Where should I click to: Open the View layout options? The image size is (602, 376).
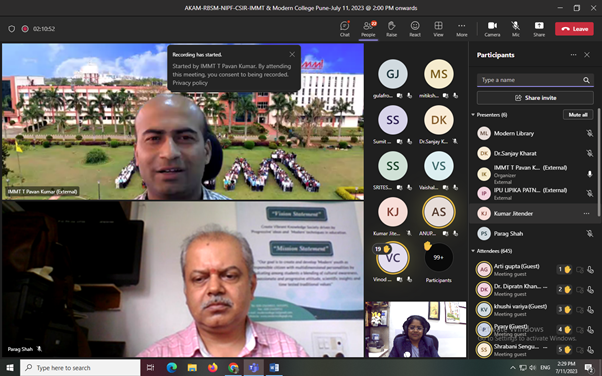(438, 29)
